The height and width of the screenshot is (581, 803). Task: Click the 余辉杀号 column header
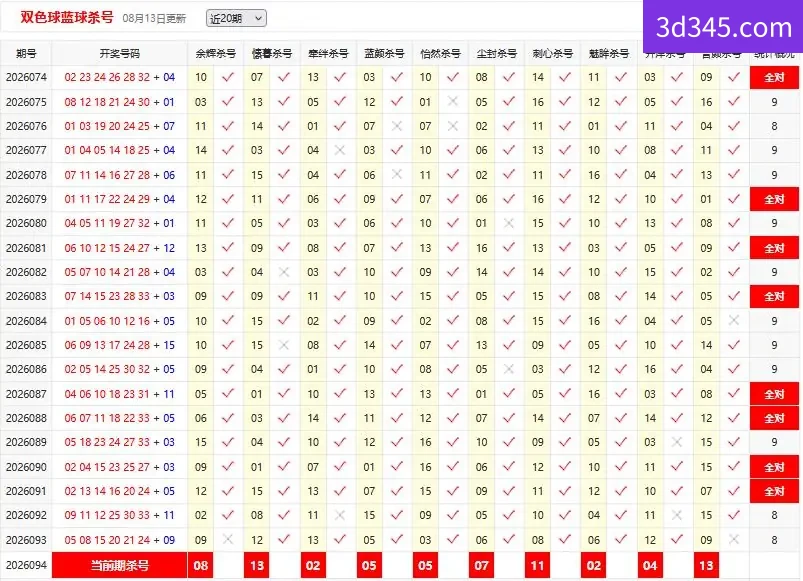pos(216,53)
